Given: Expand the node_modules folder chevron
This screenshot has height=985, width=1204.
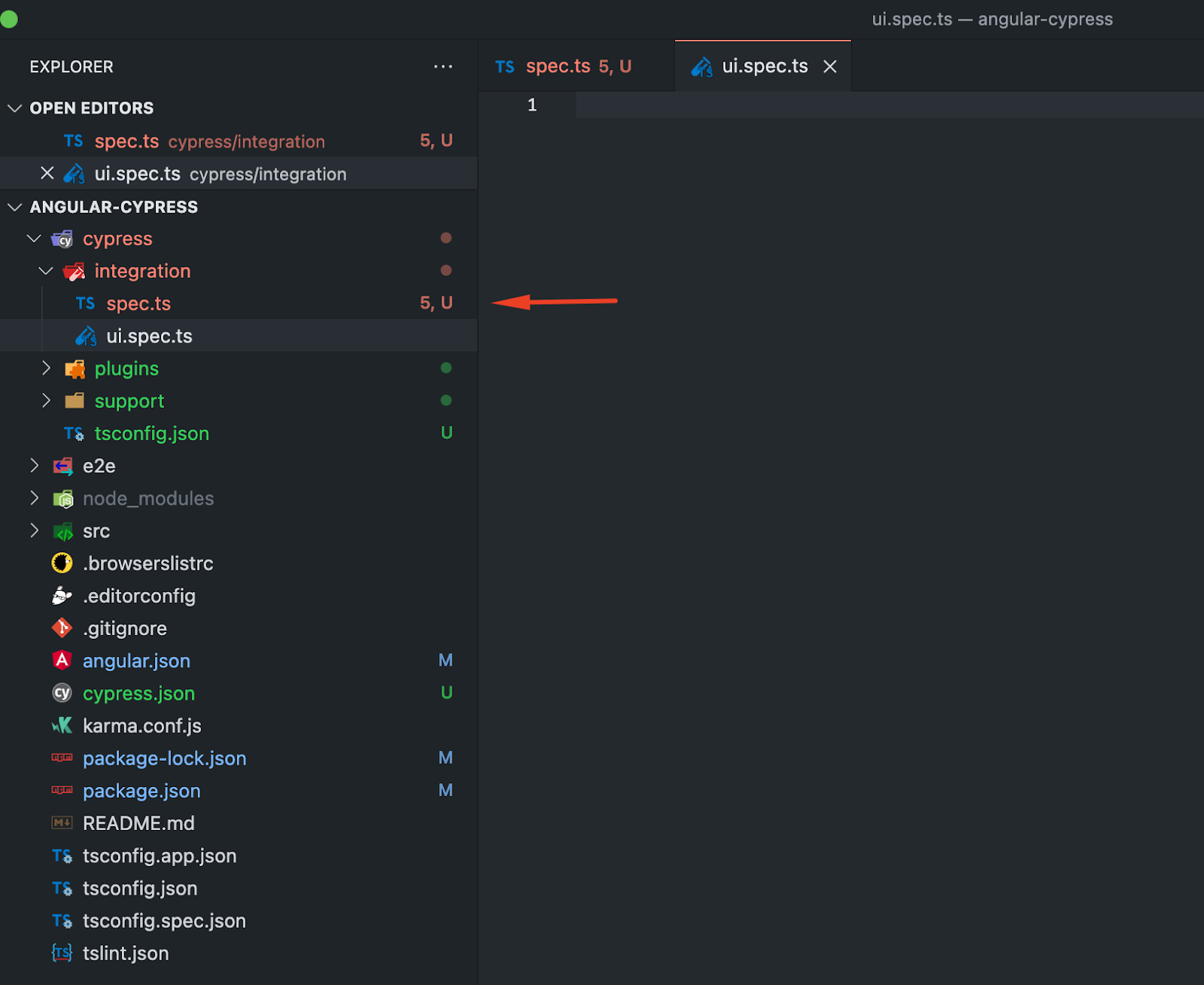Looking at the screenshot, I should click(34, 498).
